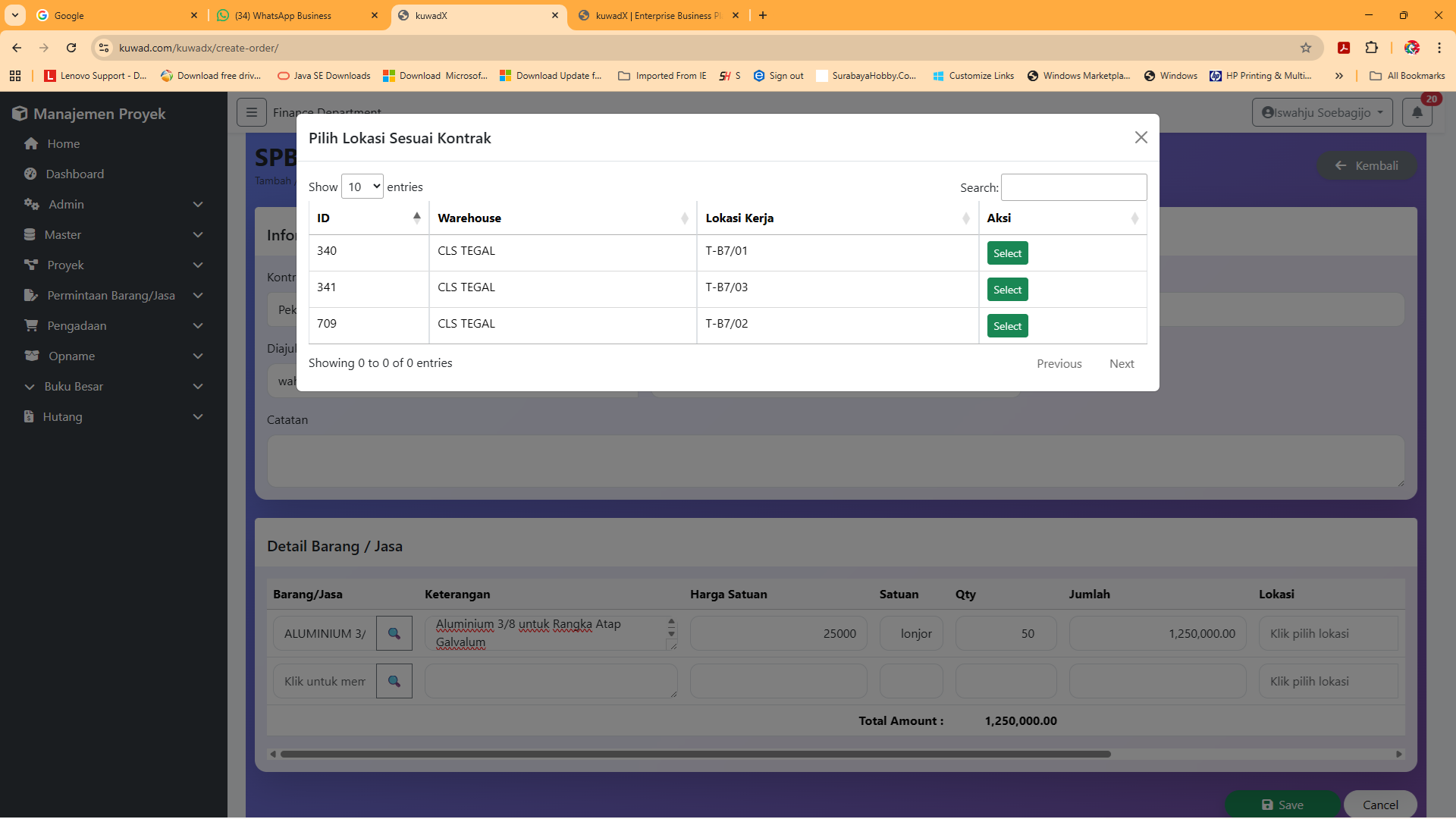This screenshot has width=1456, height=819.
Task: Open browser Extensions puzzle icon
Action: point(1371,48)
